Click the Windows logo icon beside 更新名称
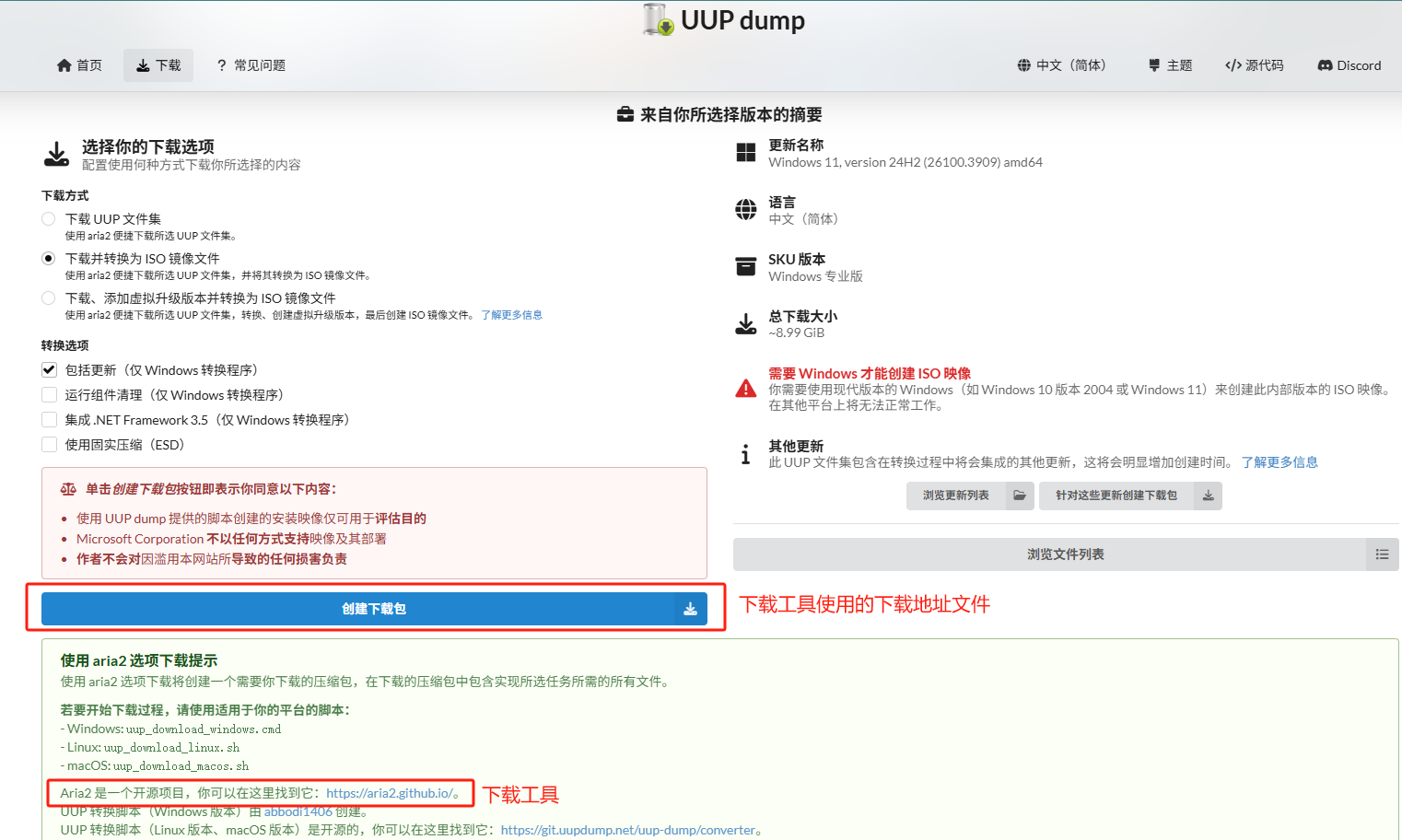The height and width of the screenshot is (840, 1402). 746,153
